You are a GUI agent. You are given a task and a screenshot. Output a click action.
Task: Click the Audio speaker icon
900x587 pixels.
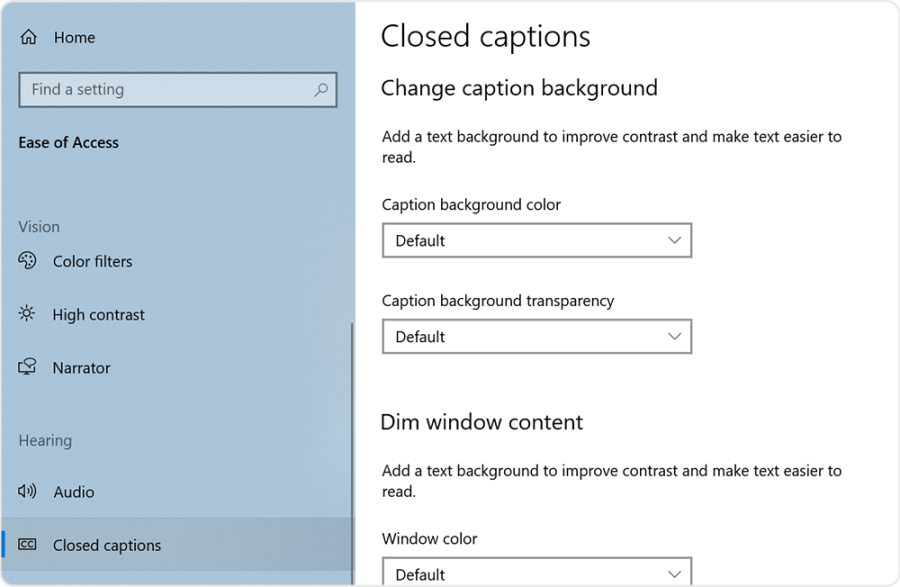tap(28, 491)
